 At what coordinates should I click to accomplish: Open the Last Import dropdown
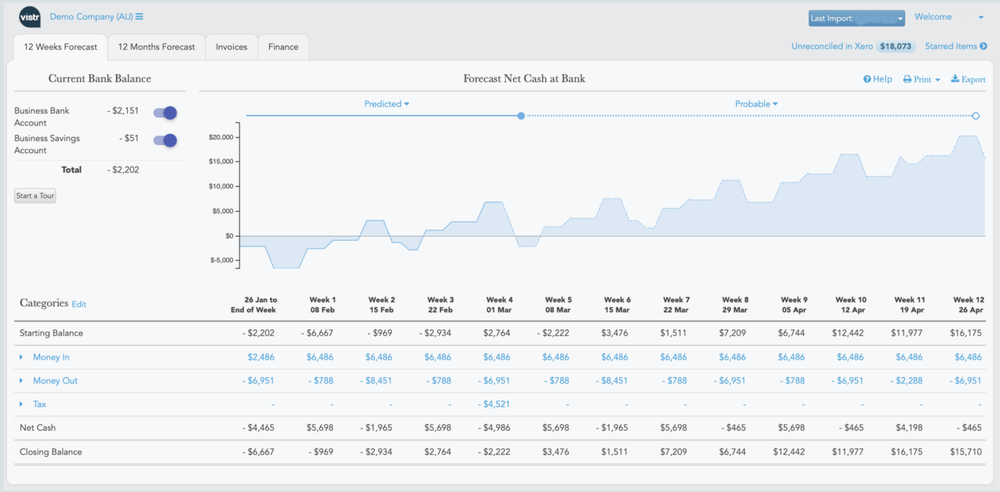pos(856,18)
